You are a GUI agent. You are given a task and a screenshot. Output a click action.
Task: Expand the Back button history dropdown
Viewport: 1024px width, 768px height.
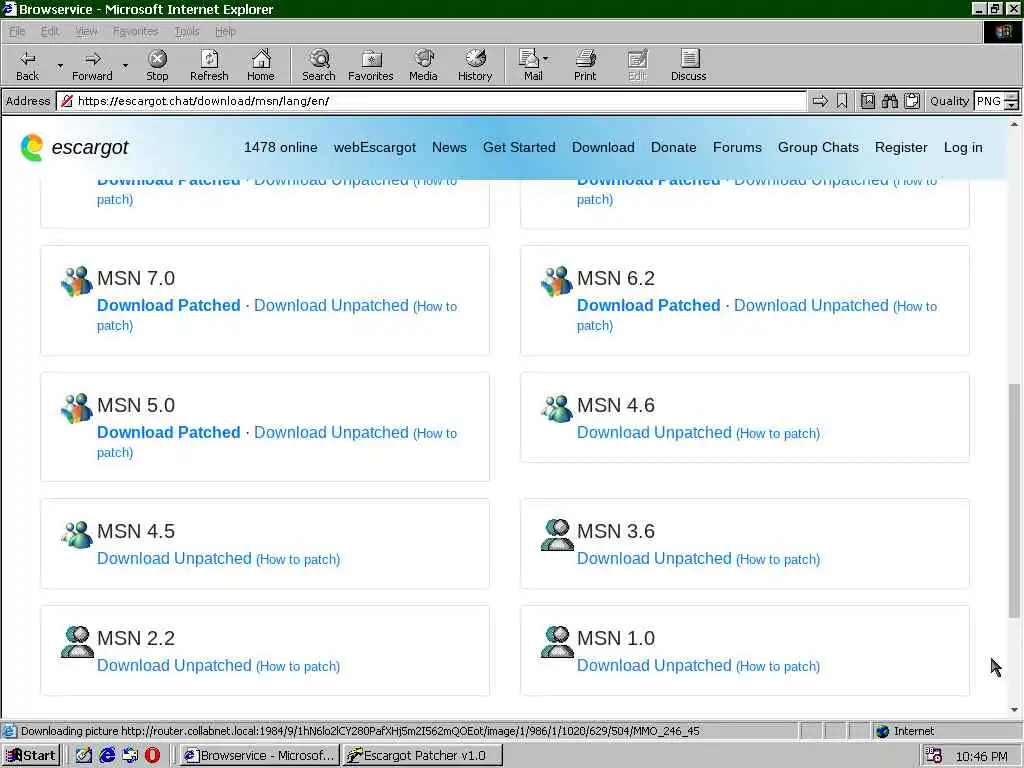60,66
